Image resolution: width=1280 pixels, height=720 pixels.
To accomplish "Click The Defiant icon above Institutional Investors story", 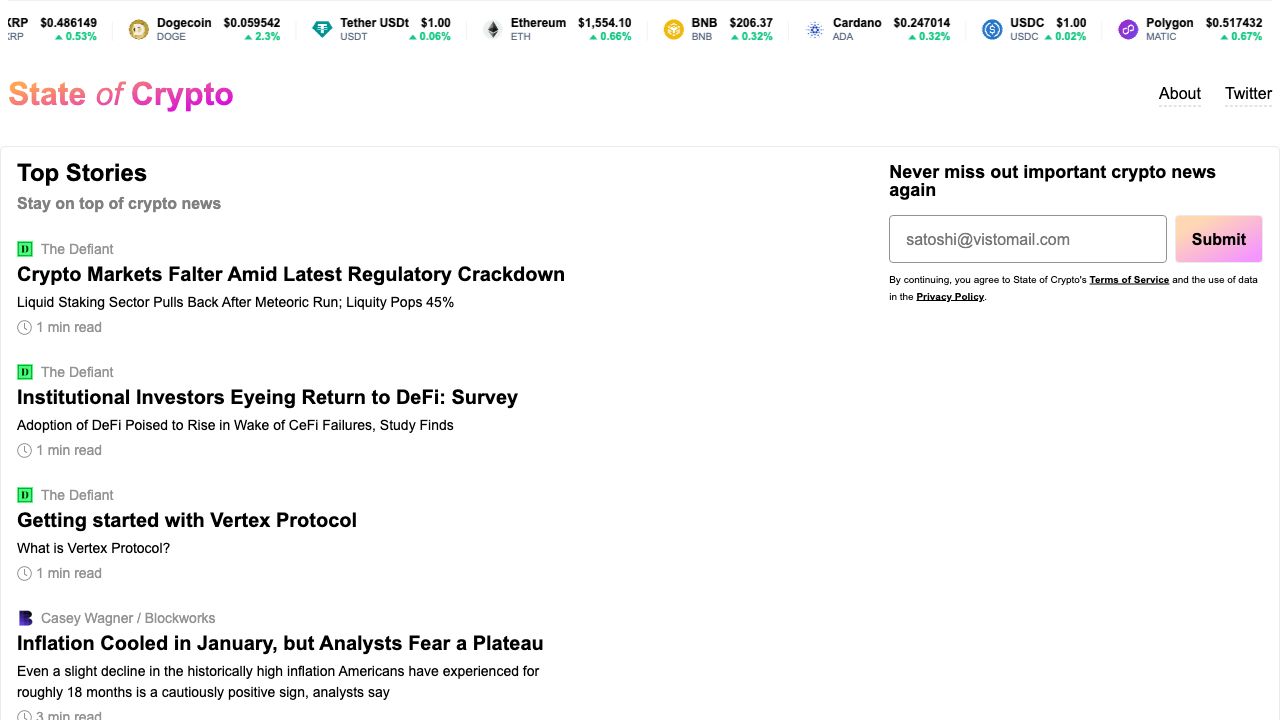I will pos(25,372).
